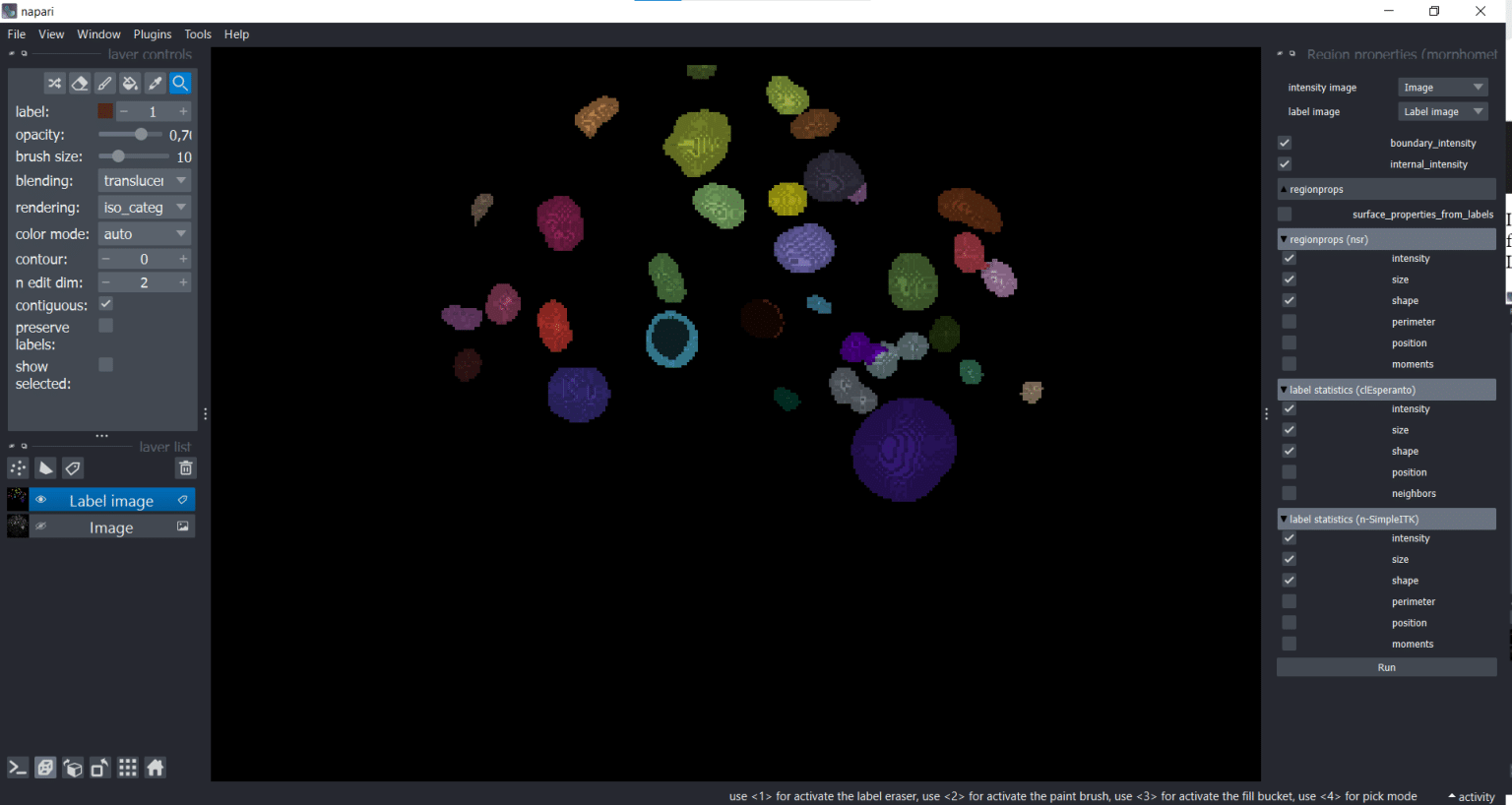Enable surface_properties_from_labels checkbox

1285,214
